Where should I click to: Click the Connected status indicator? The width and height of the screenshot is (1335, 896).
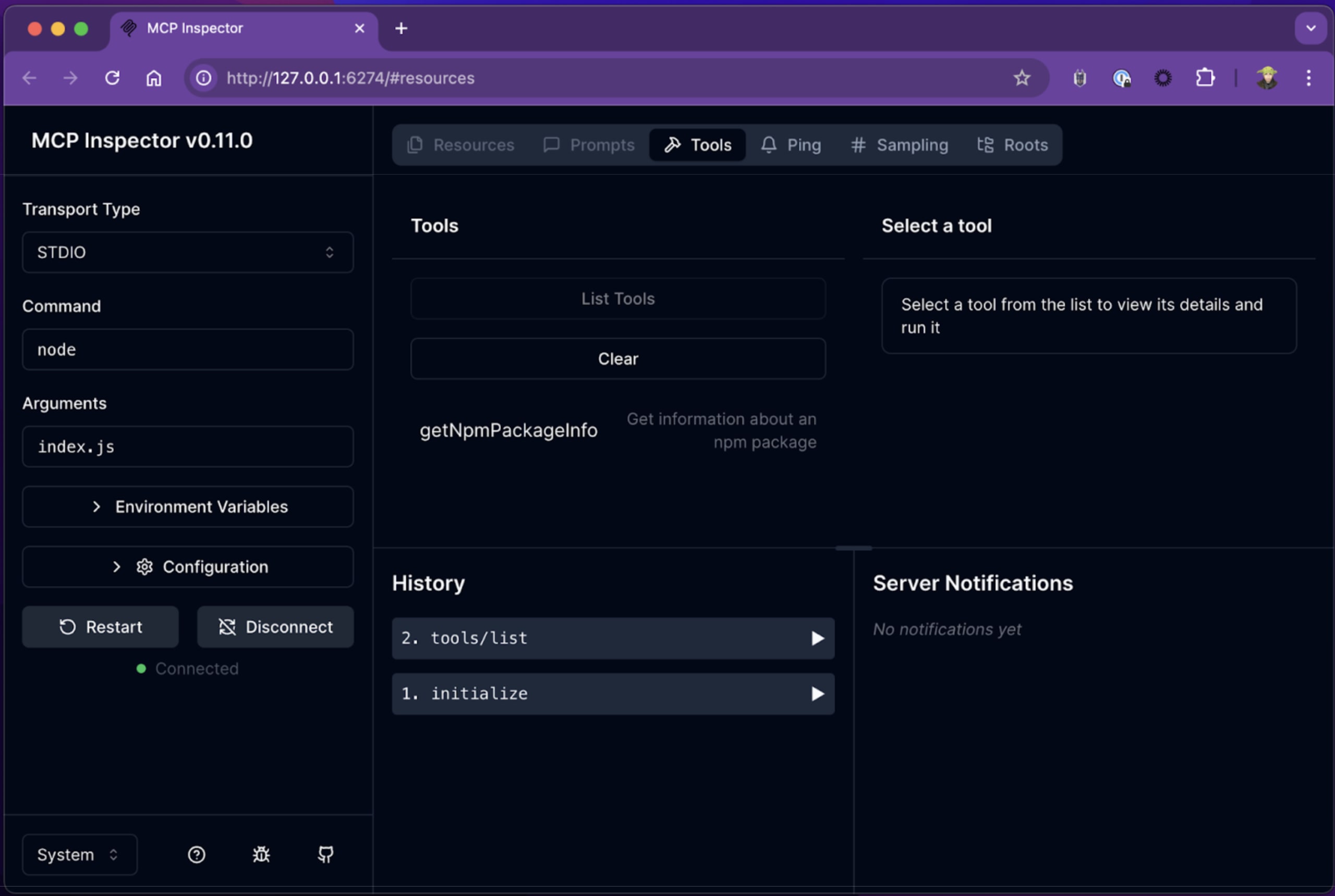[188, 669]
